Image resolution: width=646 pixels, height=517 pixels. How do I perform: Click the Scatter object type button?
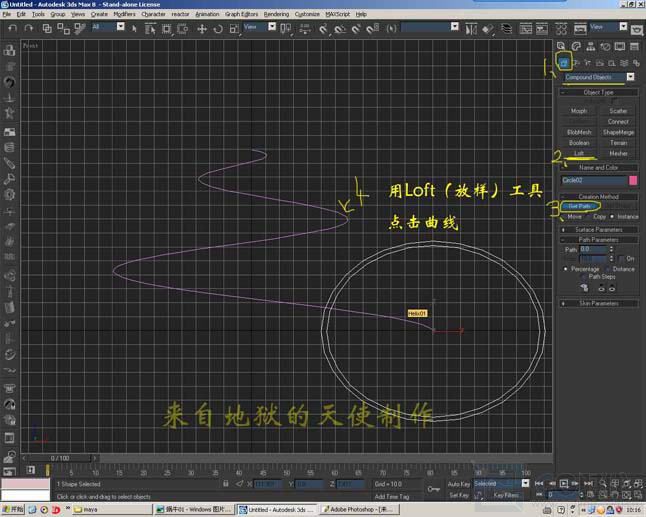click(x=618, y=111)
